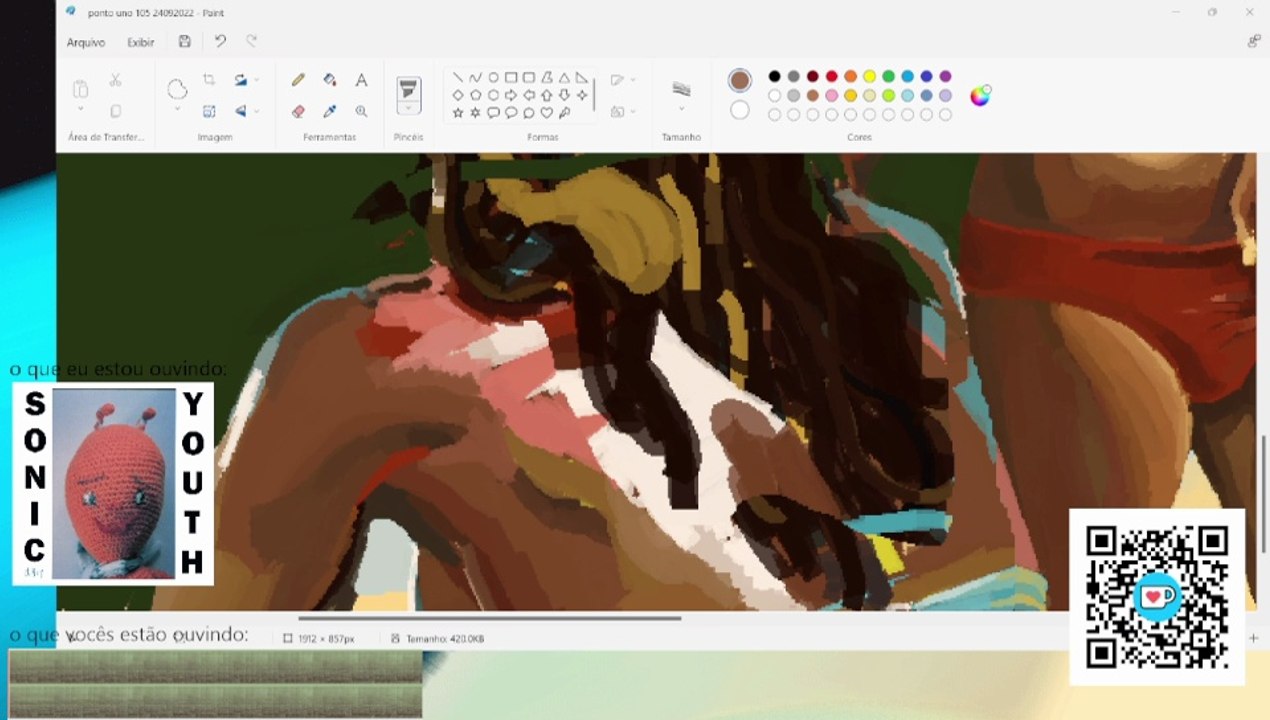The image size is (1270, 720).
Task: Select the Pencil tool
Action: tap(298, 80)
